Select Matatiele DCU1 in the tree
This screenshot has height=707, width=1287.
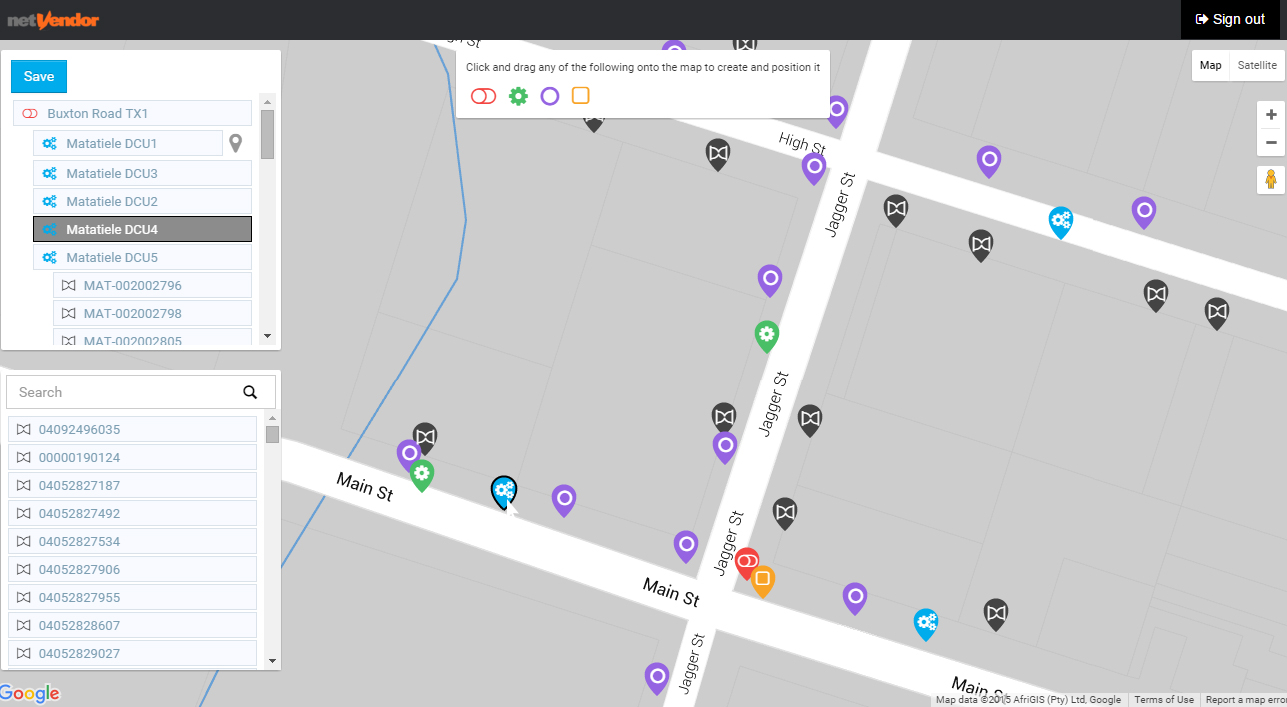[x=127, y=144]
